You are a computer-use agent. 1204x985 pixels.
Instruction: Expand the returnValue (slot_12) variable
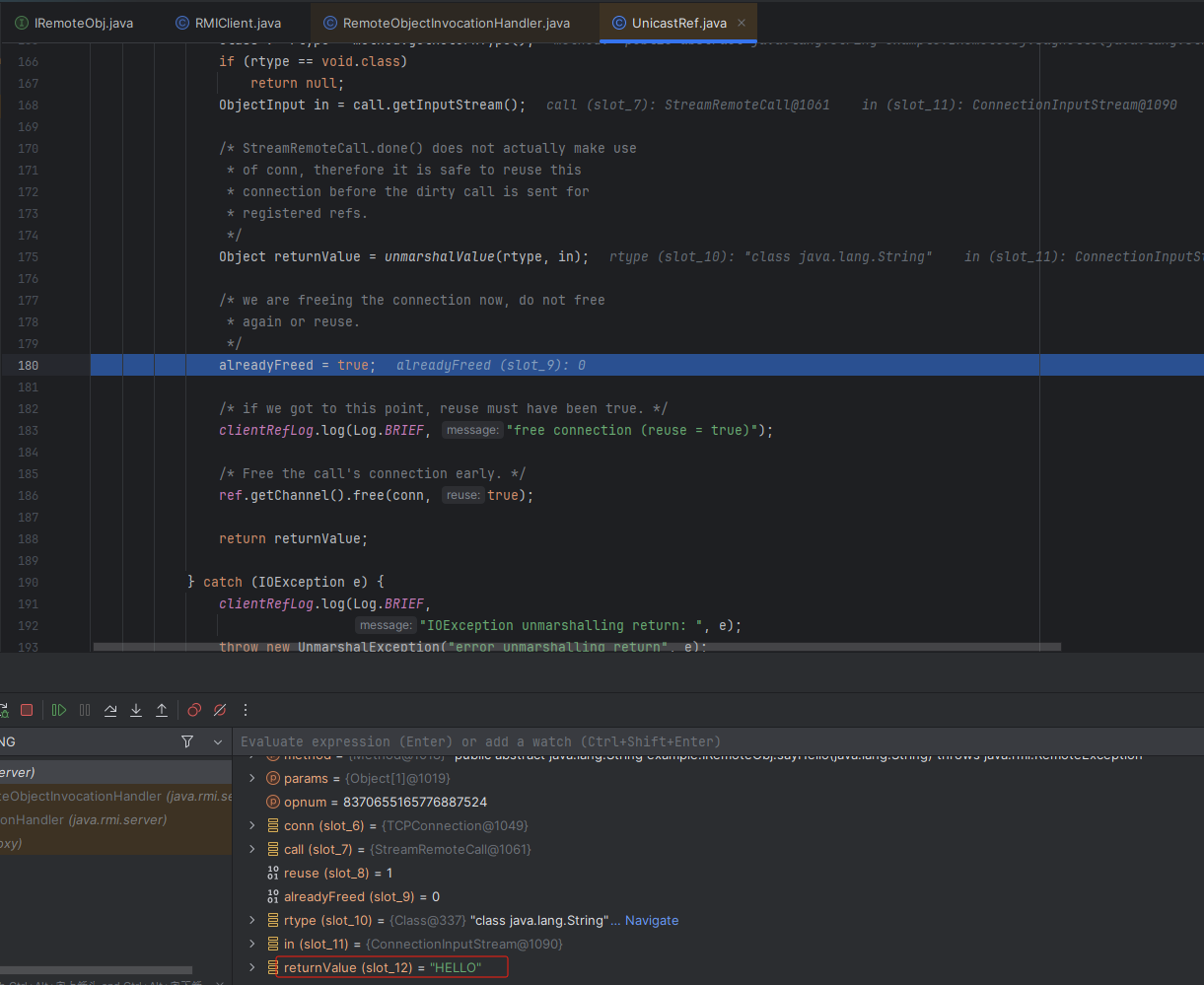252,967
